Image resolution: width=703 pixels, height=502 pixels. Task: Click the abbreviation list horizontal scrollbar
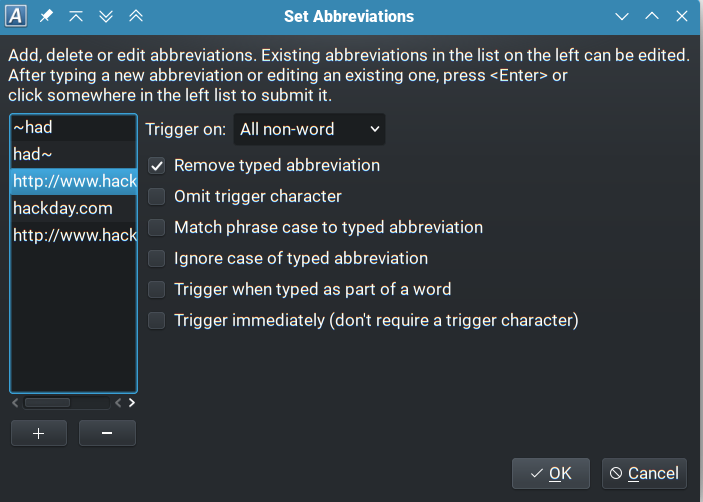pyautogui.click(x=48, y=403)
